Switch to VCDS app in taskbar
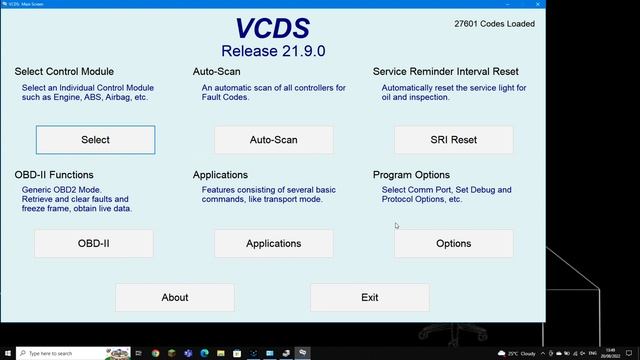The height and width of the screenshot is (360, 640). click(x=302, y=353)
